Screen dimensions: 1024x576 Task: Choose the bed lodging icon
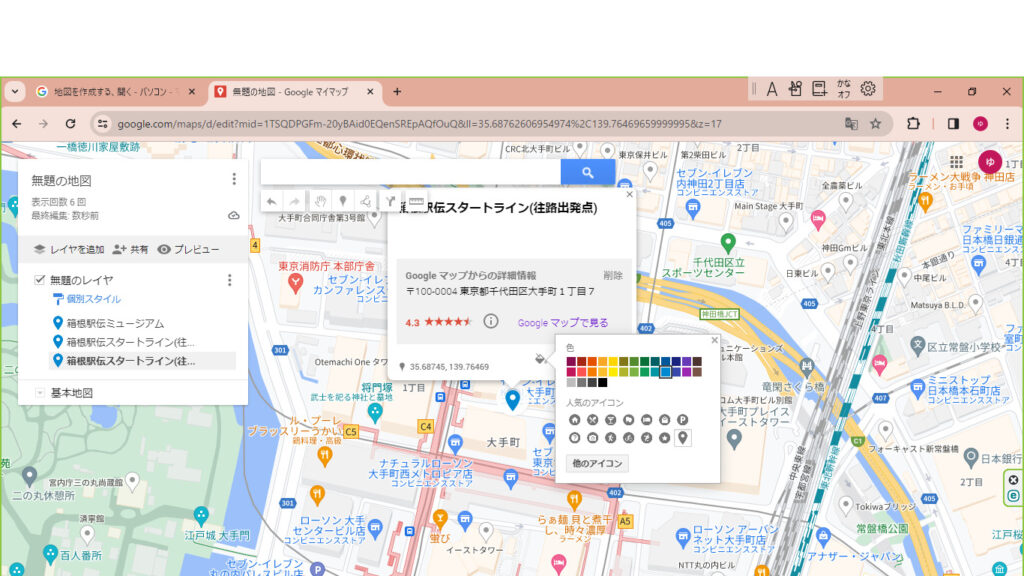click(647, 420)
